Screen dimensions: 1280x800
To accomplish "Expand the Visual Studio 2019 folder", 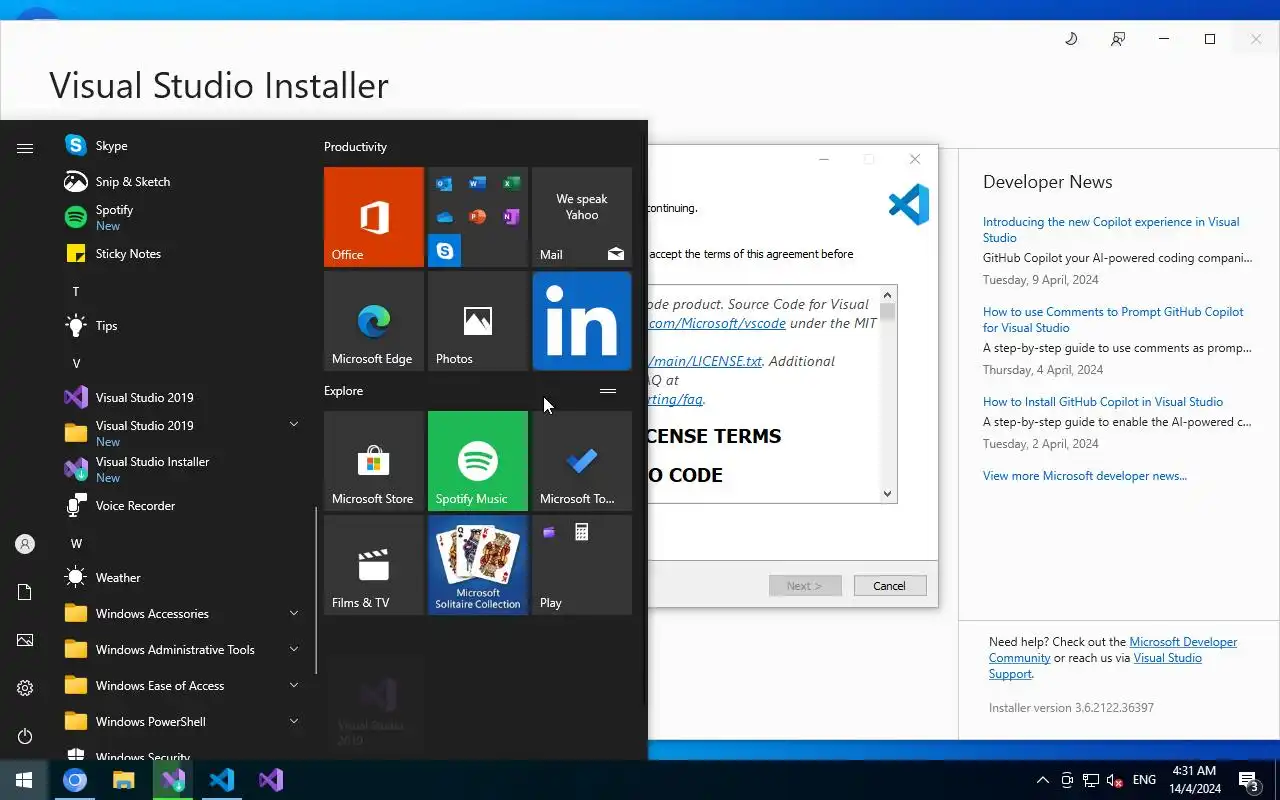I will pyautogui.click(x=186, y=433).
